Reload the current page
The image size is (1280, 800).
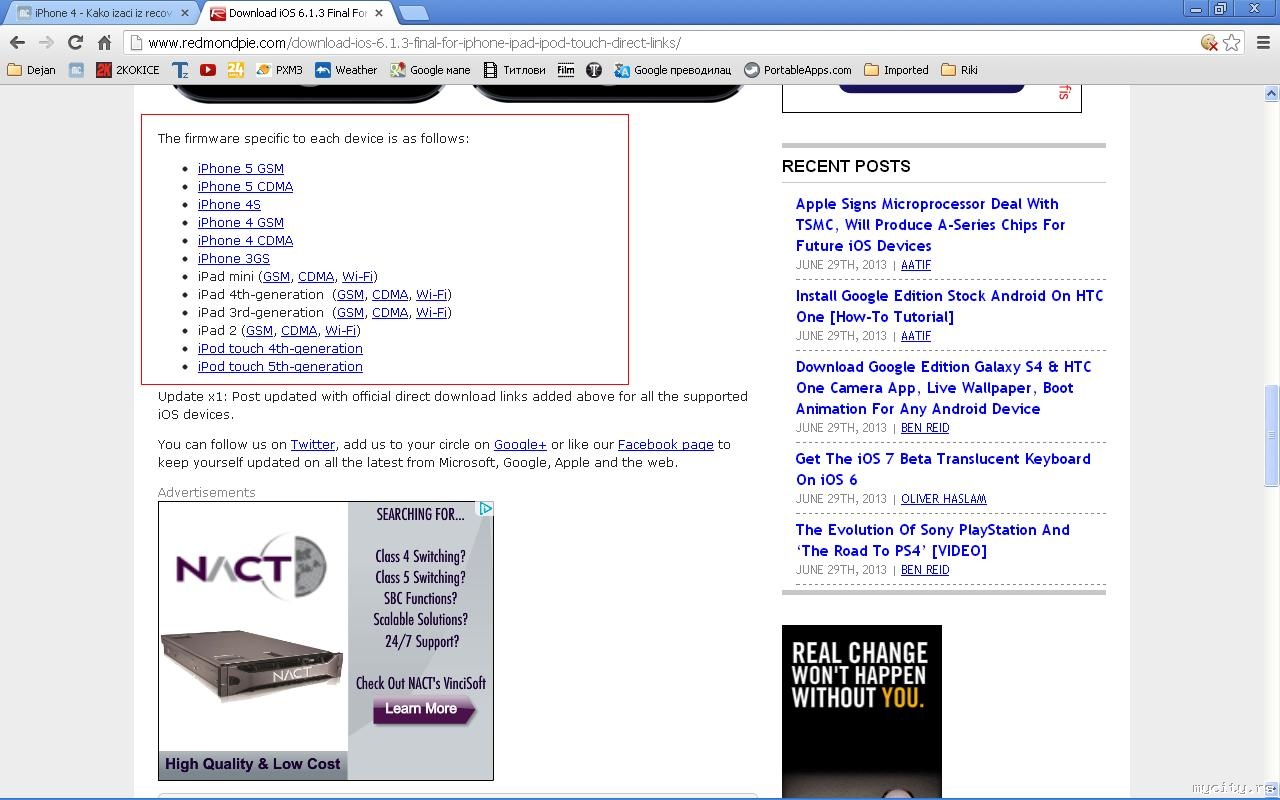[x=75, y=43]
